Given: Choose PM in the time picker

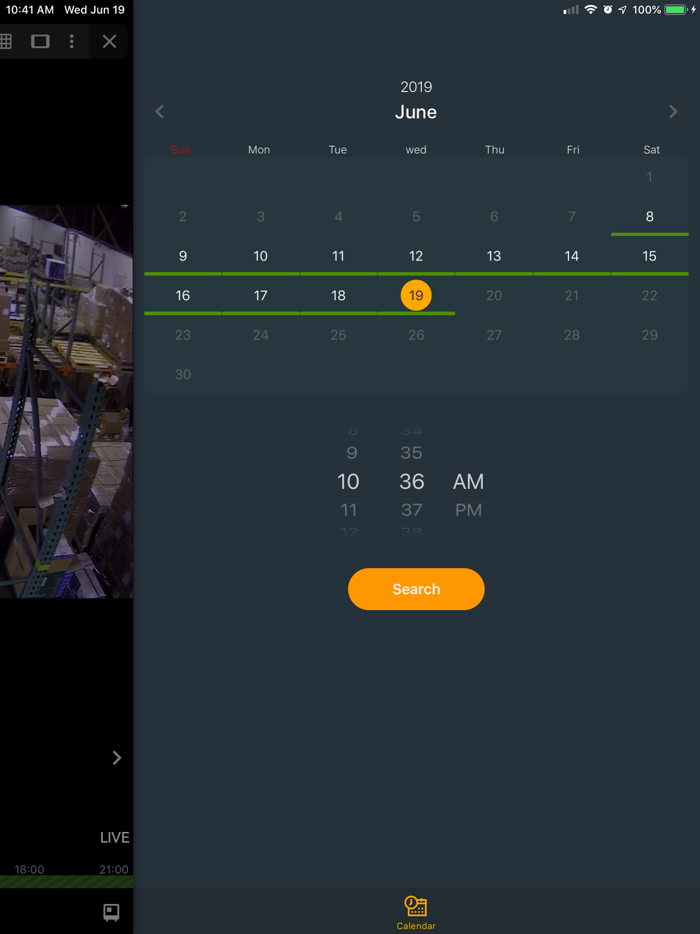Looking at the screenshot, I should click(468, 510).
